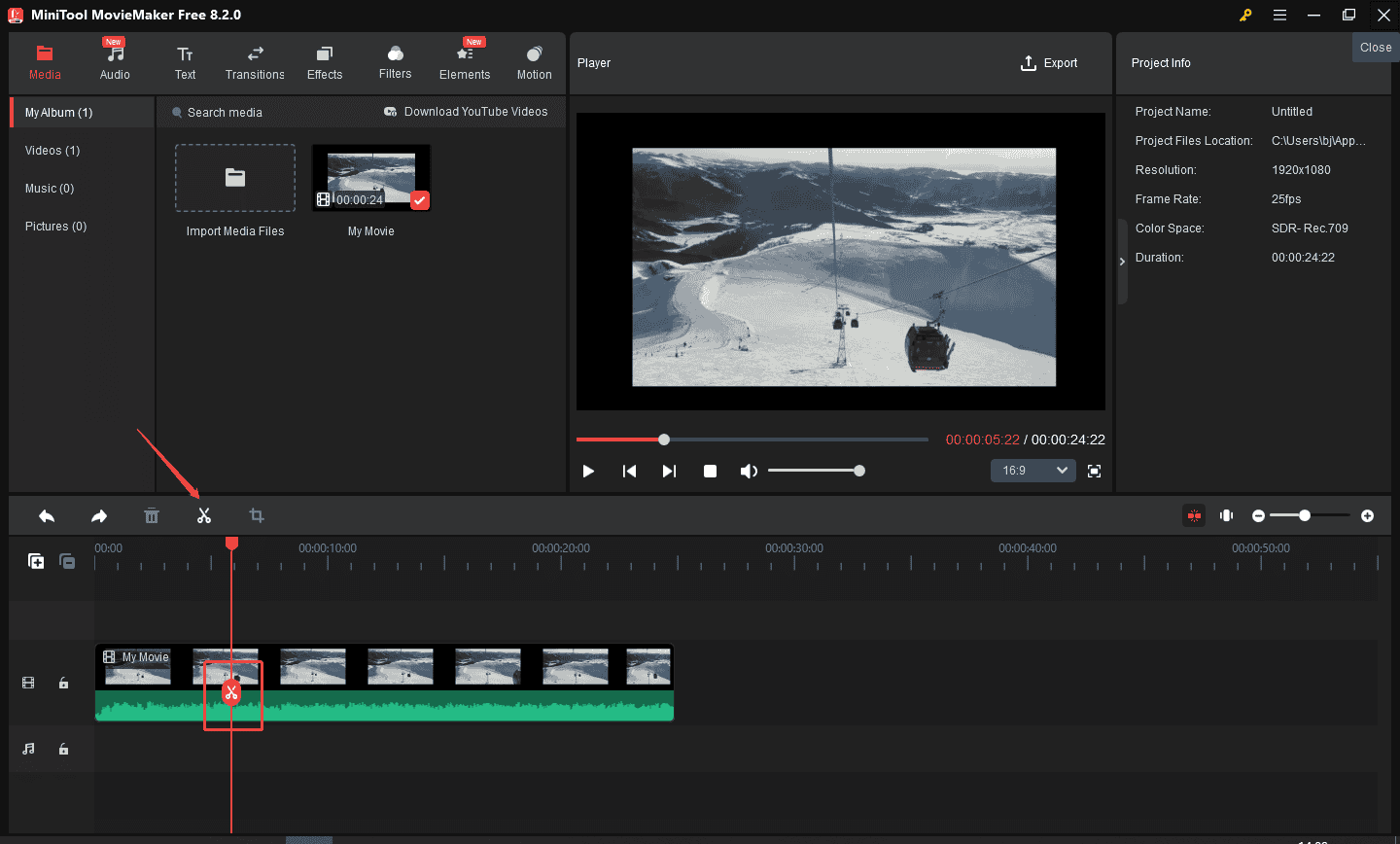
Task: Click the audio track adjust icon
Action: [x=1227, y=515]
